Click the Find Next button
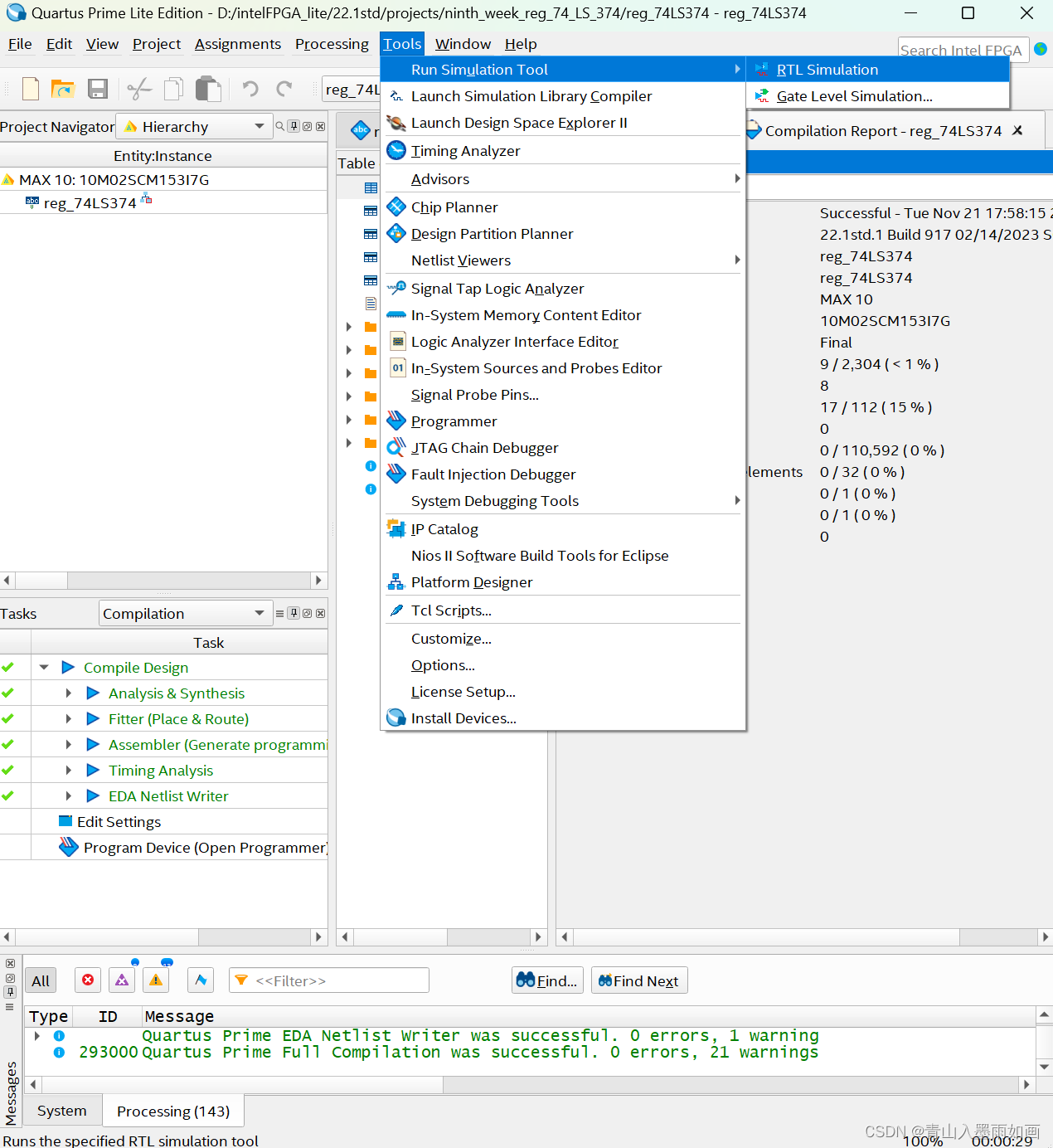1053x1148 pixels. click(x=639, y=980)
